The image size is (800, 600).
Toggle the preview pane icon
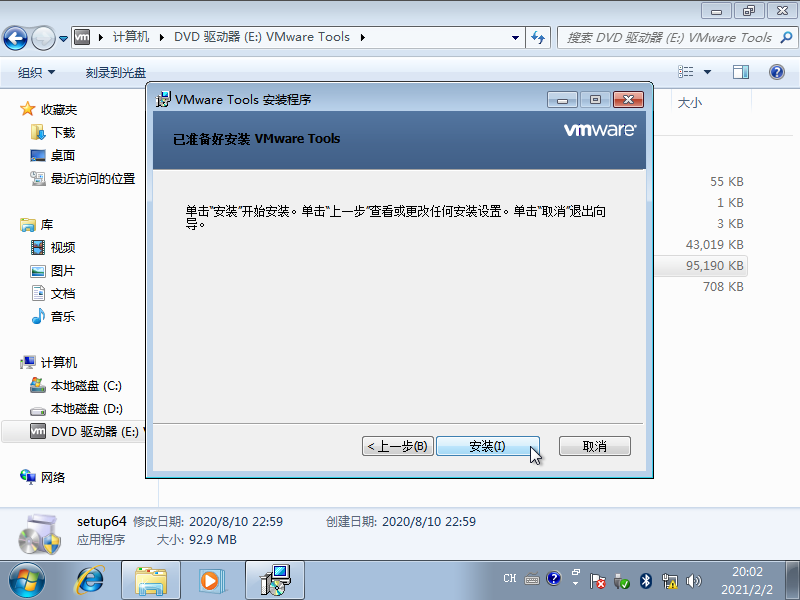[741, 72]
